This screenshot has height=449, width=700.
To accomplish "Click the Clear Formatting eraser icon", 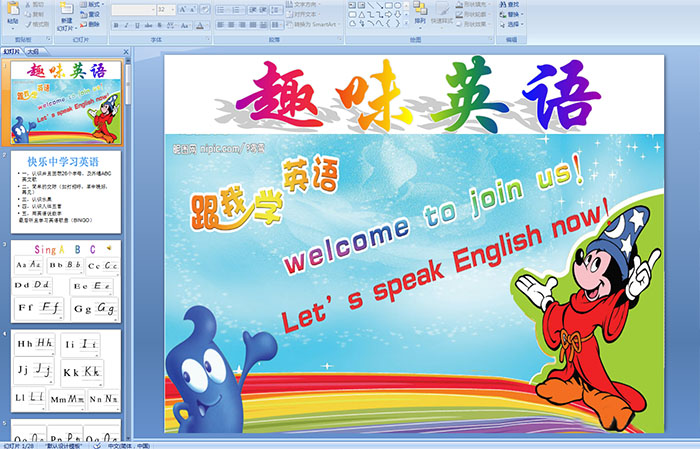I will (204, 9).
